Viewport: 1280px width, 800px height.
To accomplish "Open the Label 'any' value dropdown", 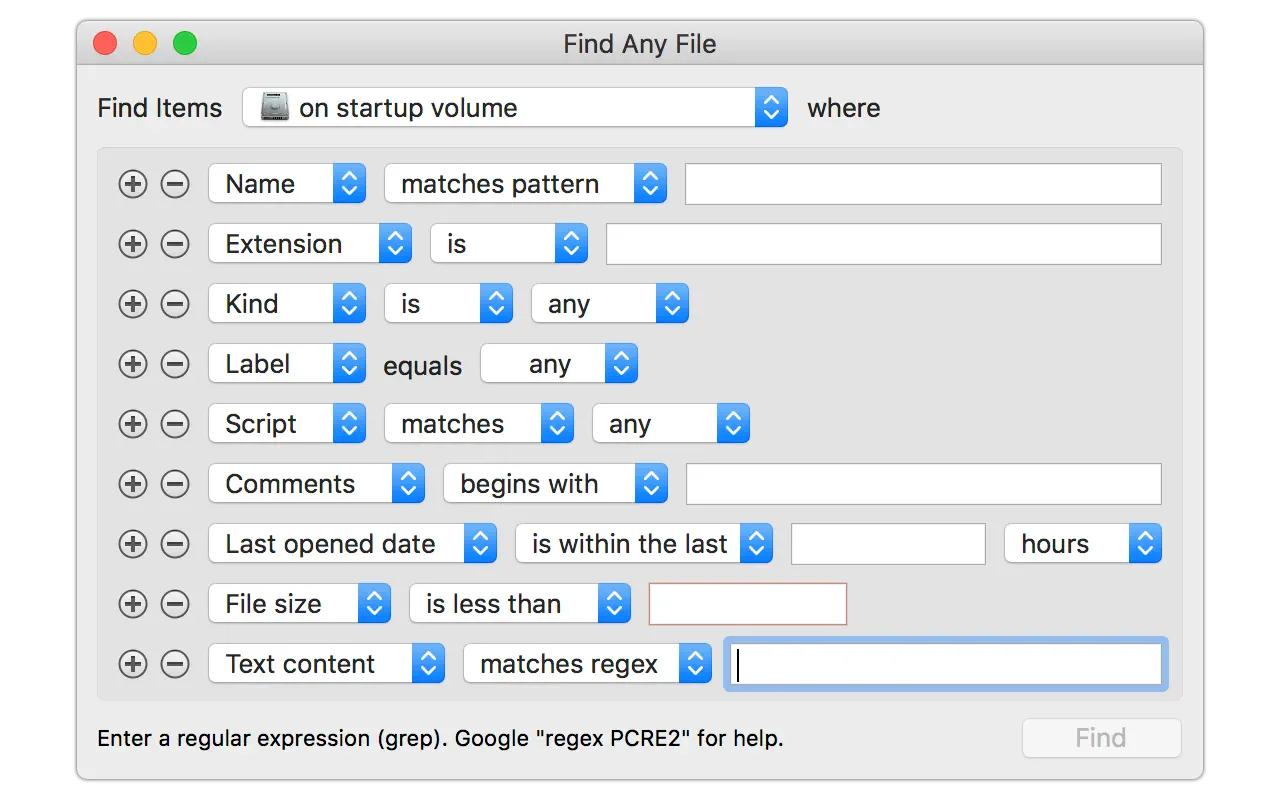I will pos(559,364).
